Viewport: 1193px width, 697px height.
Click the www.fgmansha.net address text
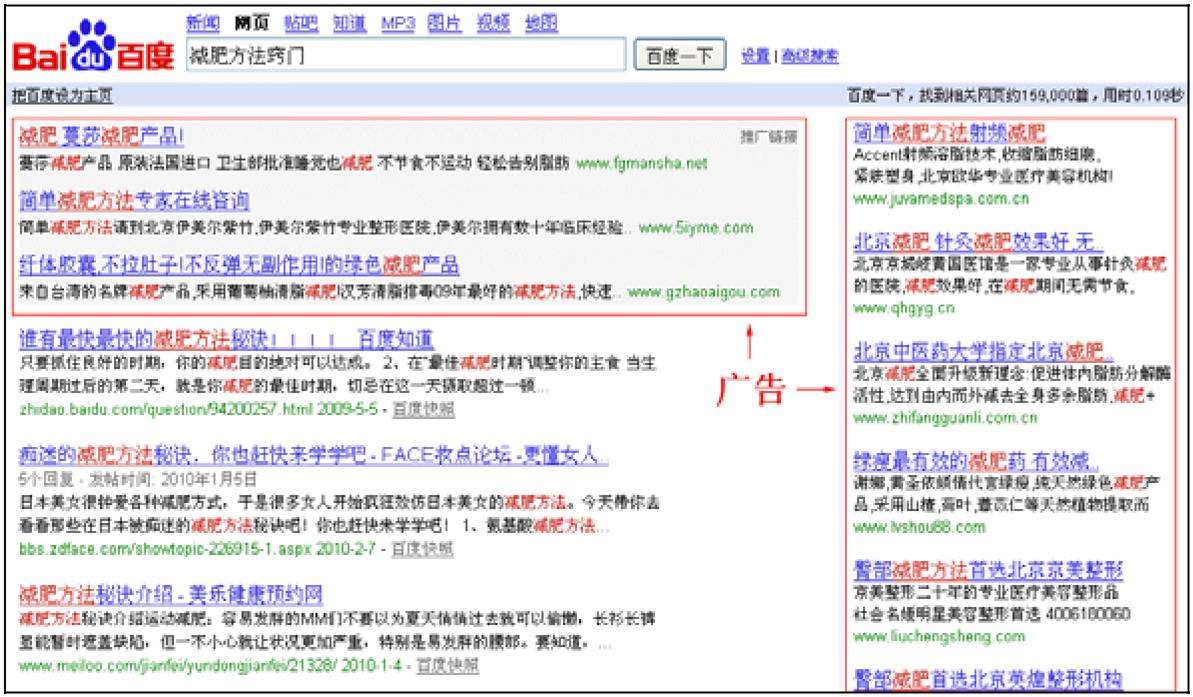pos(642,163)
